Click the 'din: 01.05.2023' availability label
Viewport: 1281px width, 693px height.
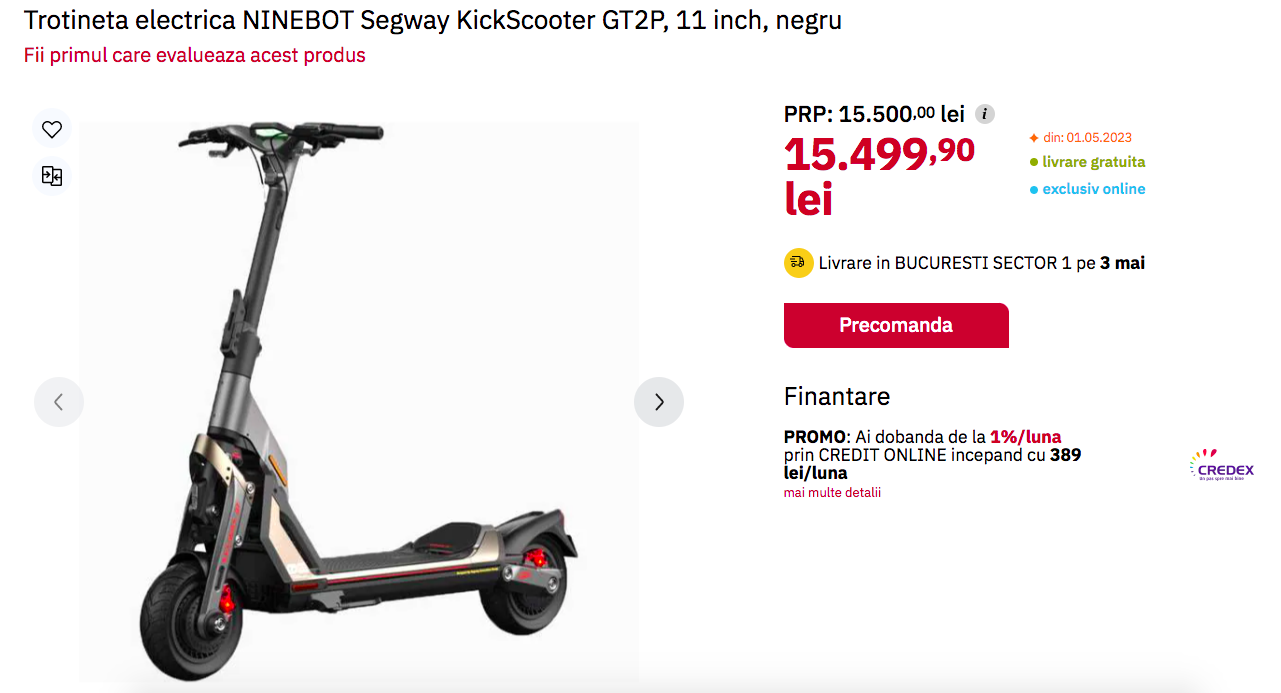click(x=1080, y=138)
